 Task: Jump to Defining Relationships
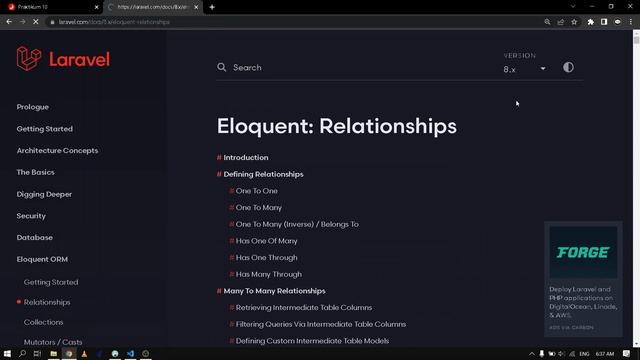(263, 174)
